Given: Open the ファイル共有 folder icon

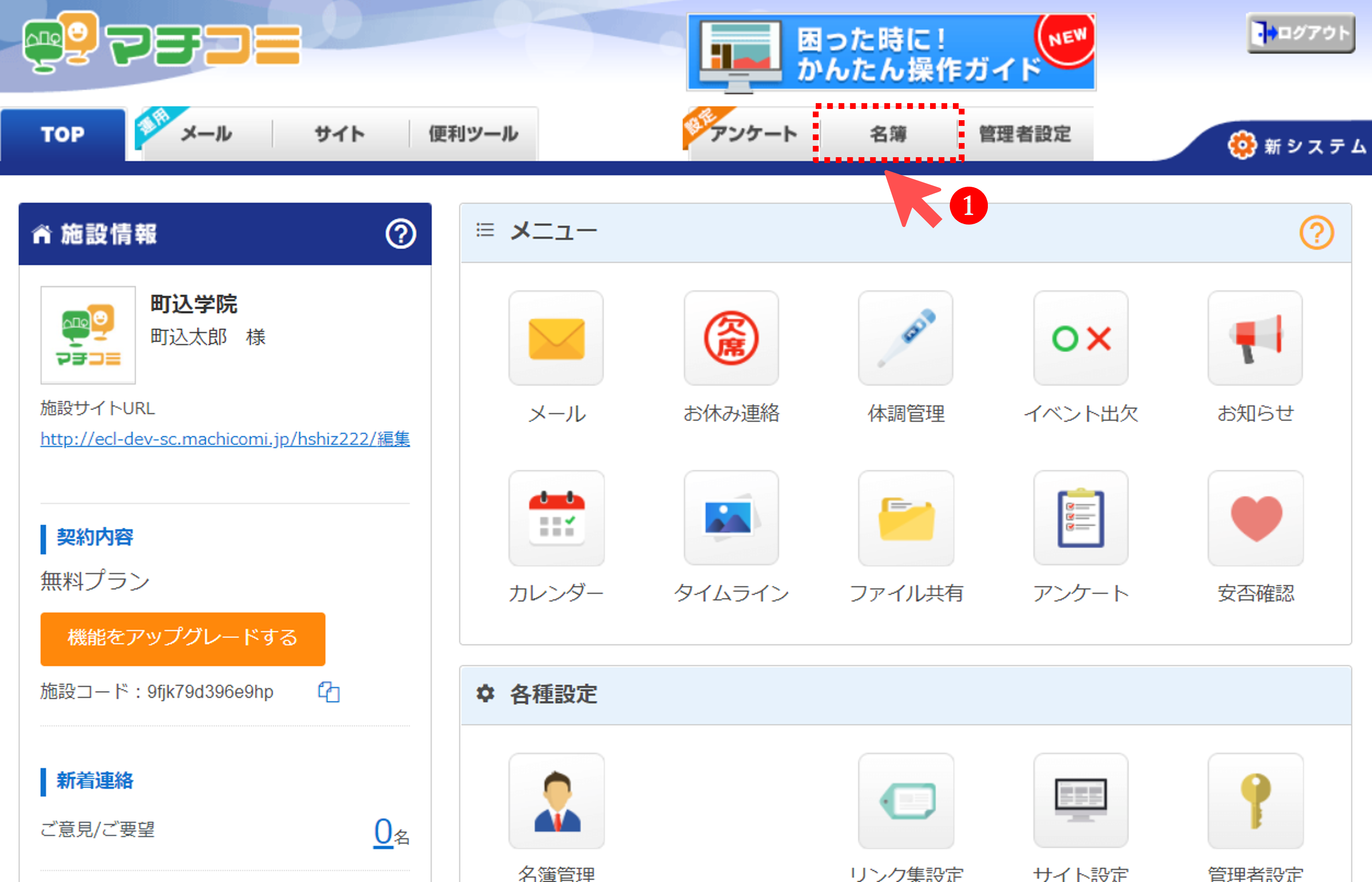Looking at the screenshot, I should tap(906, 518).
